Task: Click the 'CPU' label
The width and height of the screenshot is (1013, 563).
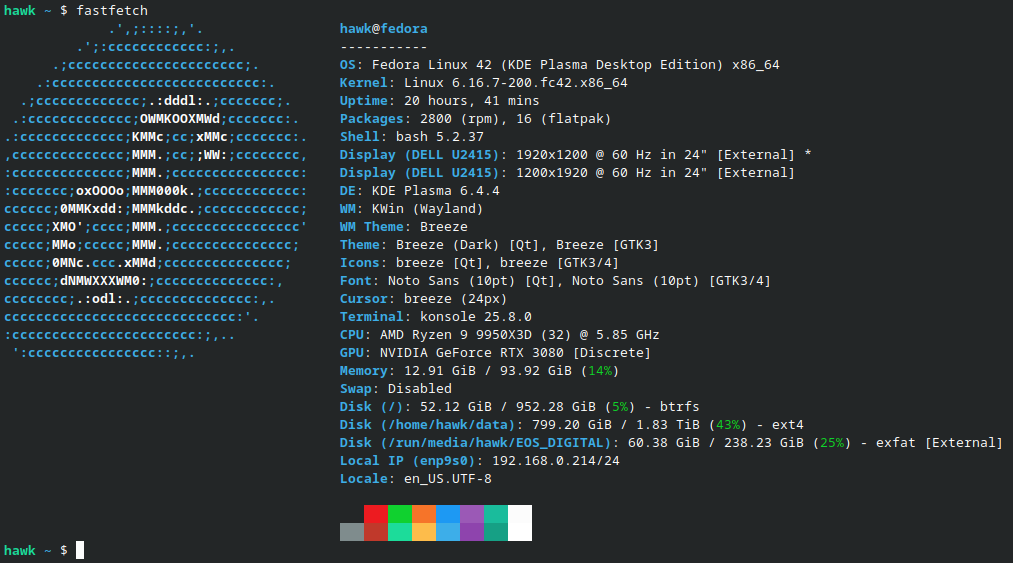Action: point(351,335)
